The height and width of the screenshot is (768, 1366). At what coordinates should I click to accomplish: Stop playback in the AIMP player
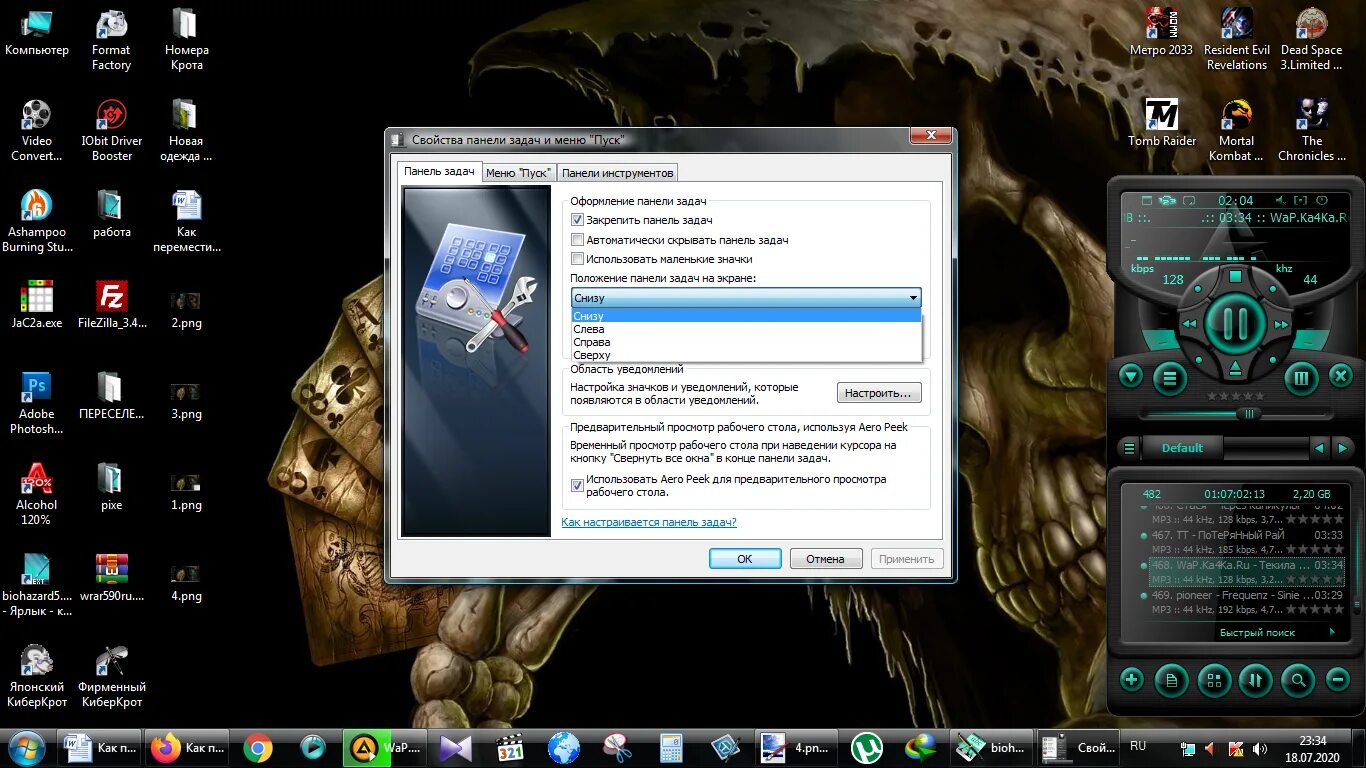[1235, 277]
